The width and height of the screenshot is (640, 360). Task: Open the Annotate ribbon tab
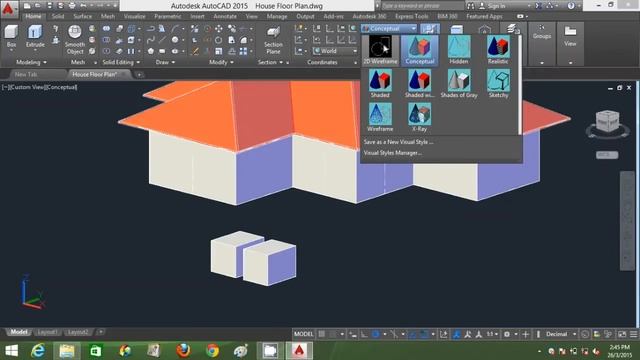point(225,16)
